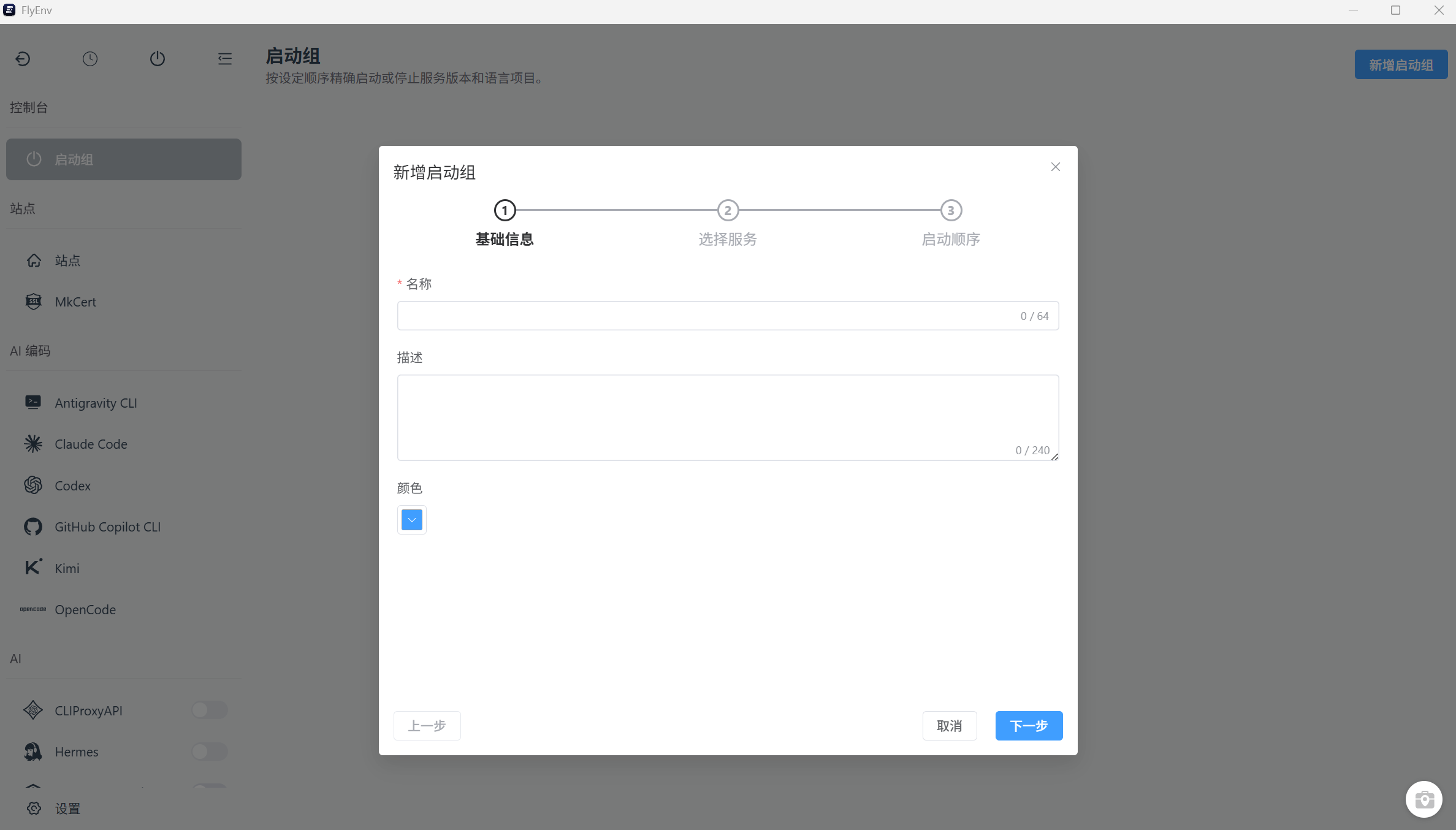Open MkCert in sidebar
The width and height of the screenshot is (1456, 830).
pyautogui.click(x=124, y=302)
